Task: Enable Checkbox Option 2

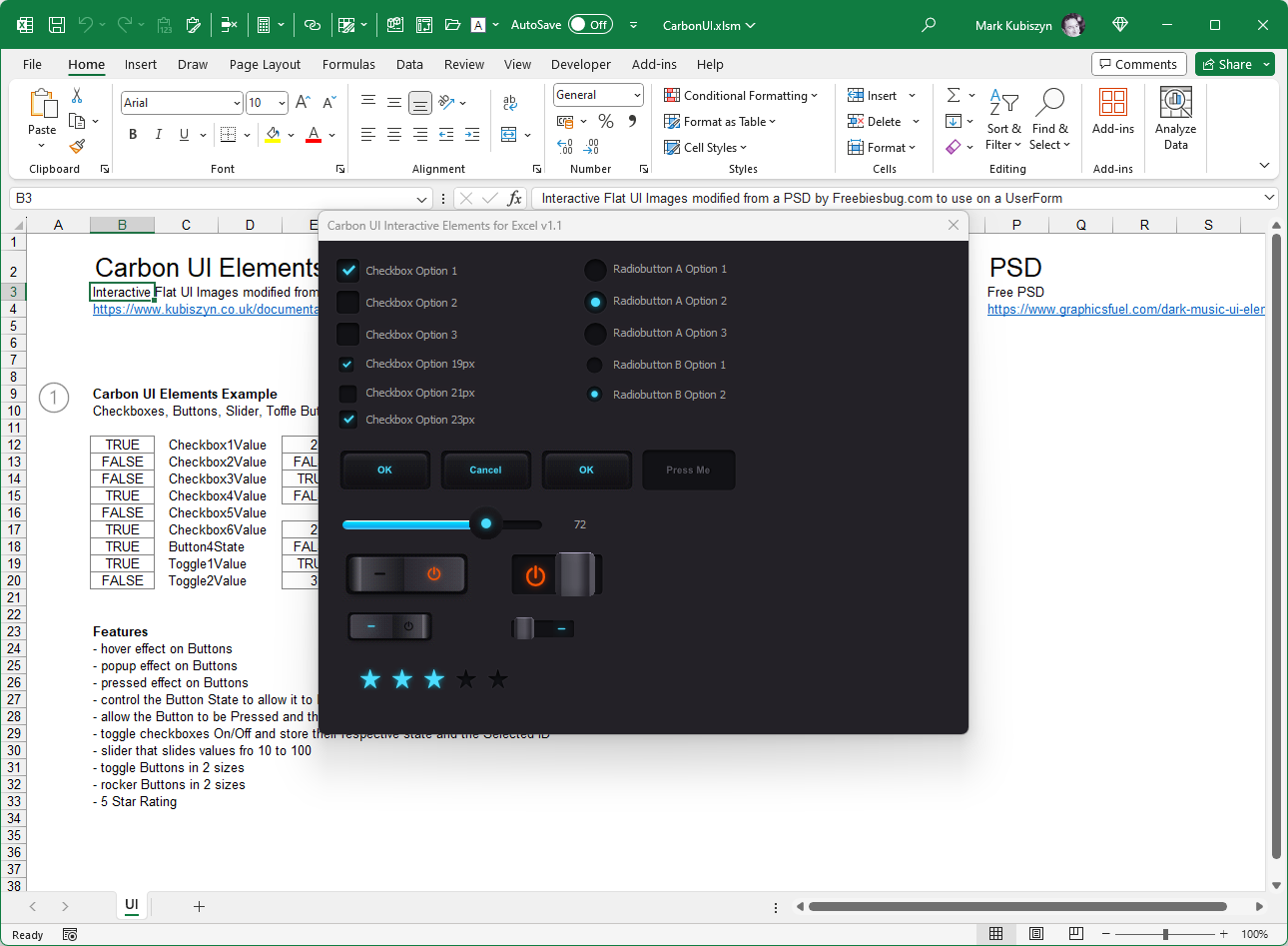Action: pos(347,303)
